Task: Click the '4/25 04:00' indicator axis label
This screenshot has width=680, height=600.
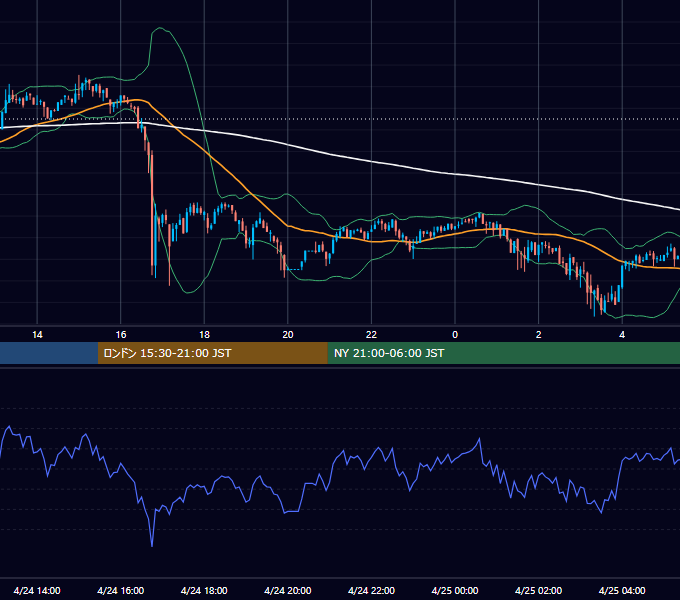Action: tap(622, 590)
